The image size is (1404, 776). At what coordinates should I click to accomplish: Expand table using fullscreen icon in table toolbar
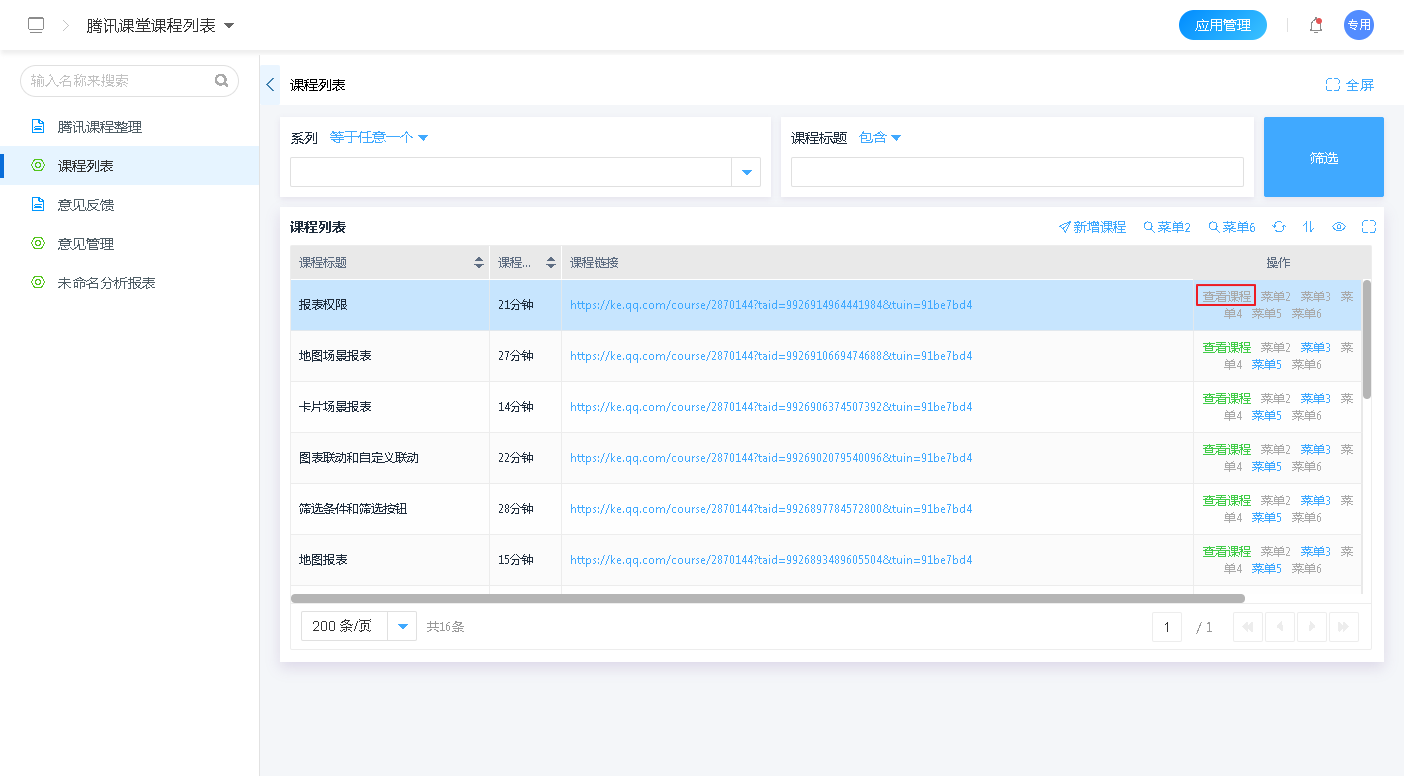point(1369,227)
